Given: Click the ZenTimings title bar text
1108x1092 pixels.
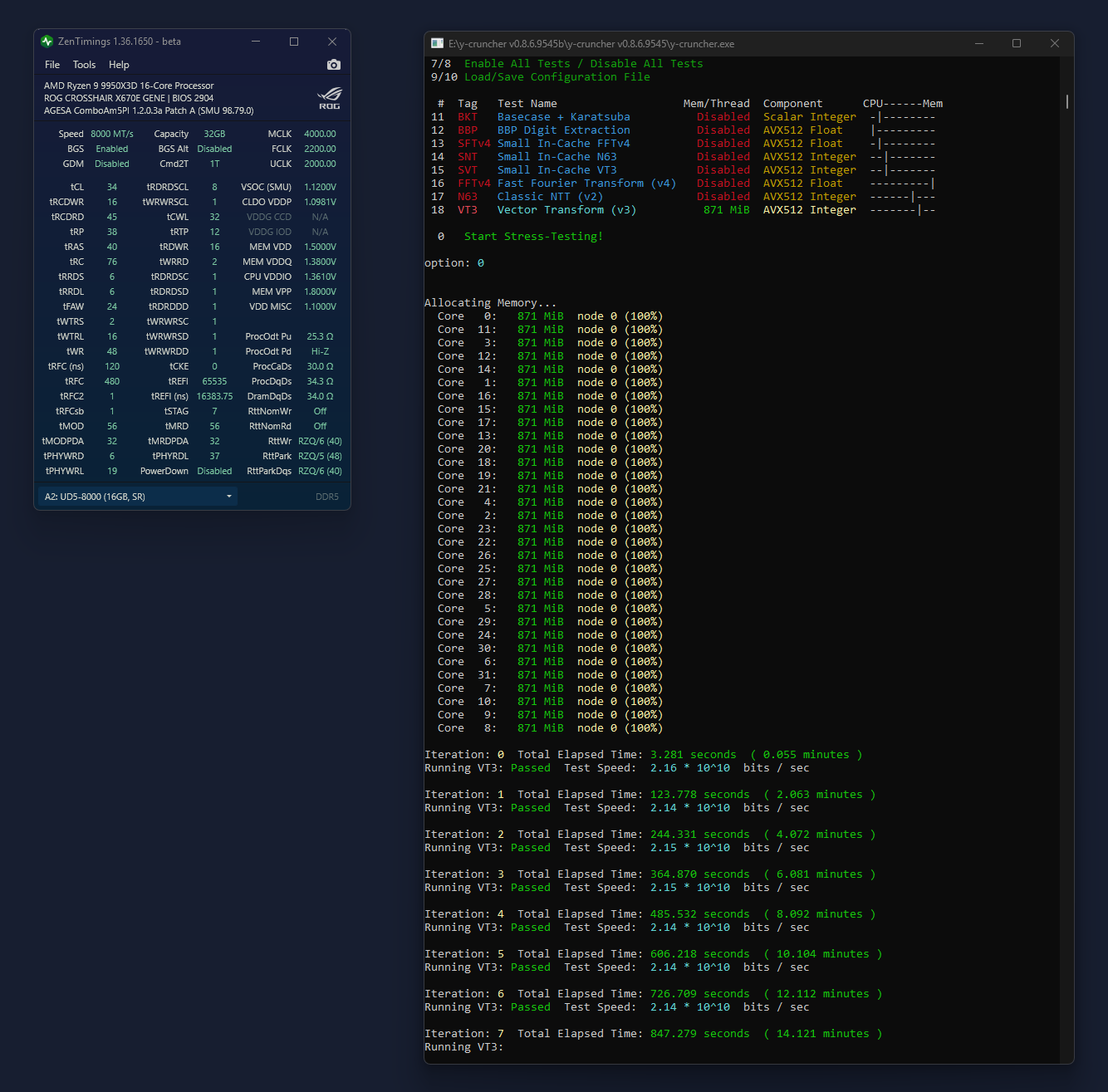Looking at the screenshot, I should [x=120, y=42].
